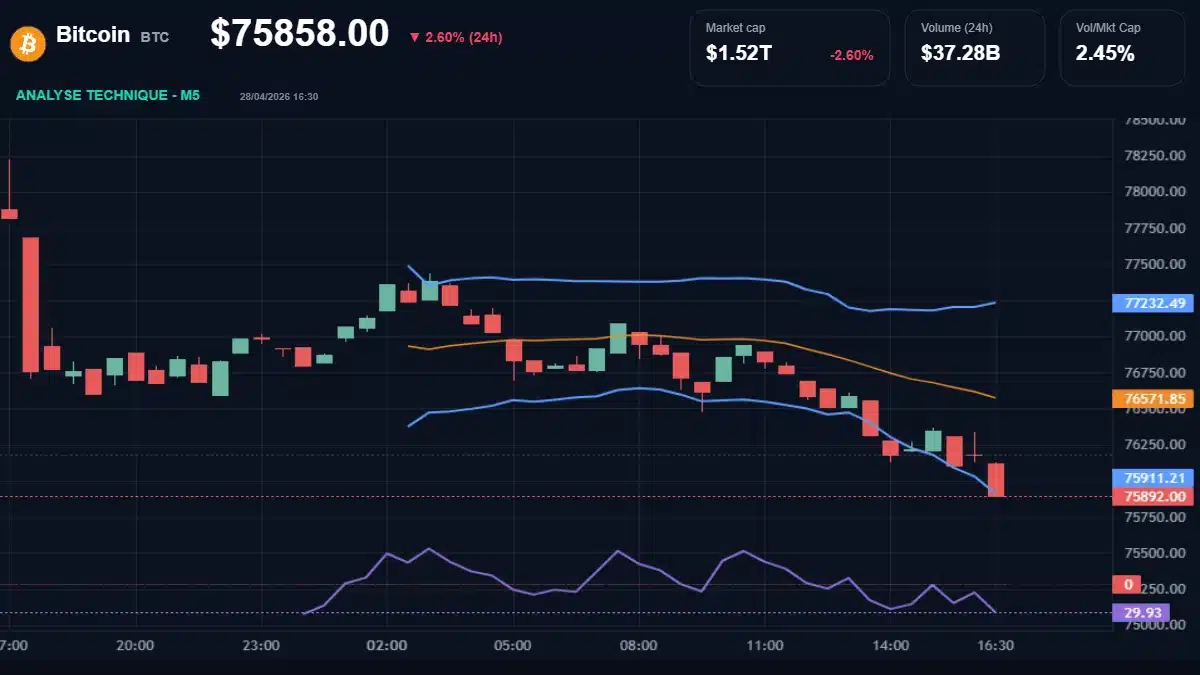Select the ANALYSE TECHNIQUE - M5 tab
Viewport: 1200px width, 675px height.
[106, 96]
